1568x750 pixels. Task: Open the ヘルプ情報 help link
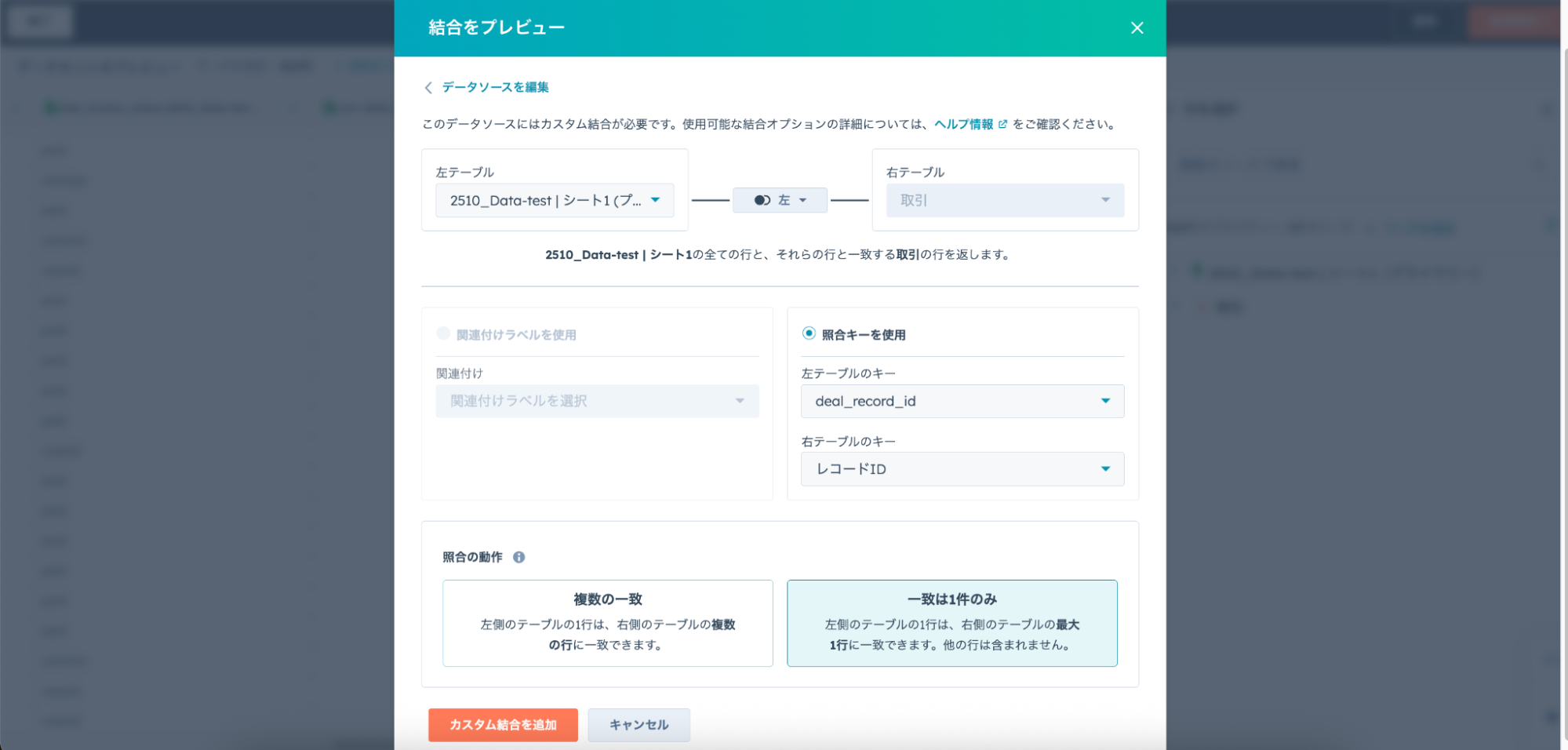point(963,124)
